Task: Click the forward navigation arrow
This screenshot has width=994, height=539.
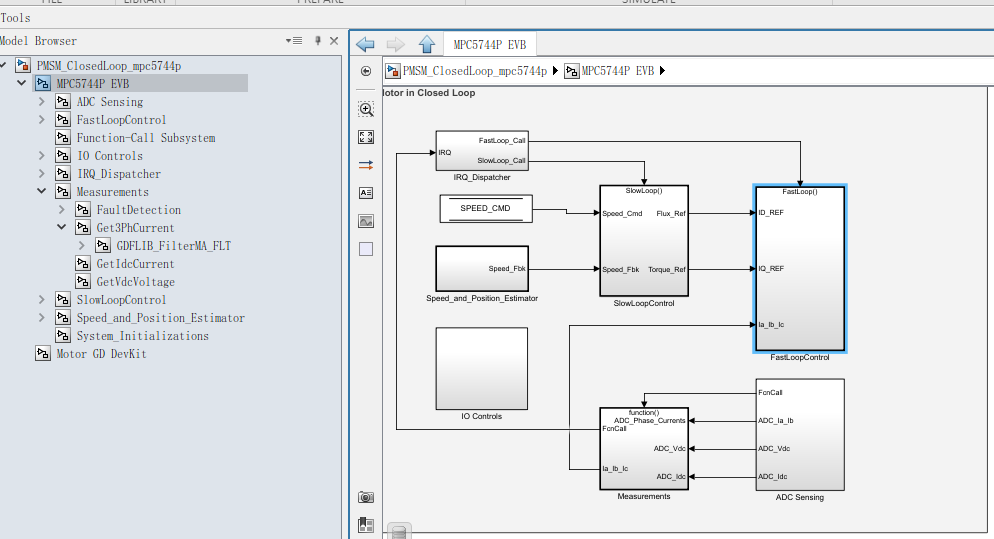Action: pyautogui.click(x=396, y=44)
